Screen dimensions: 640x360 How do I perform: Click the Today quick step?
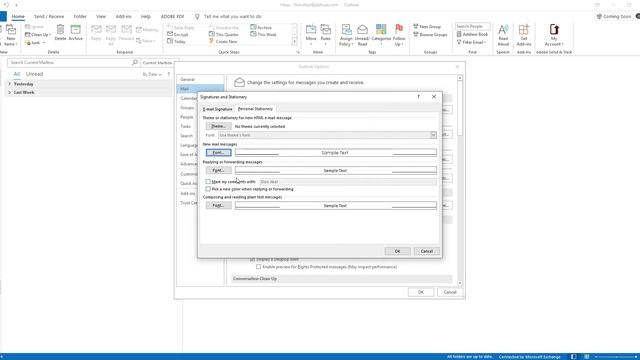point(176,42)
